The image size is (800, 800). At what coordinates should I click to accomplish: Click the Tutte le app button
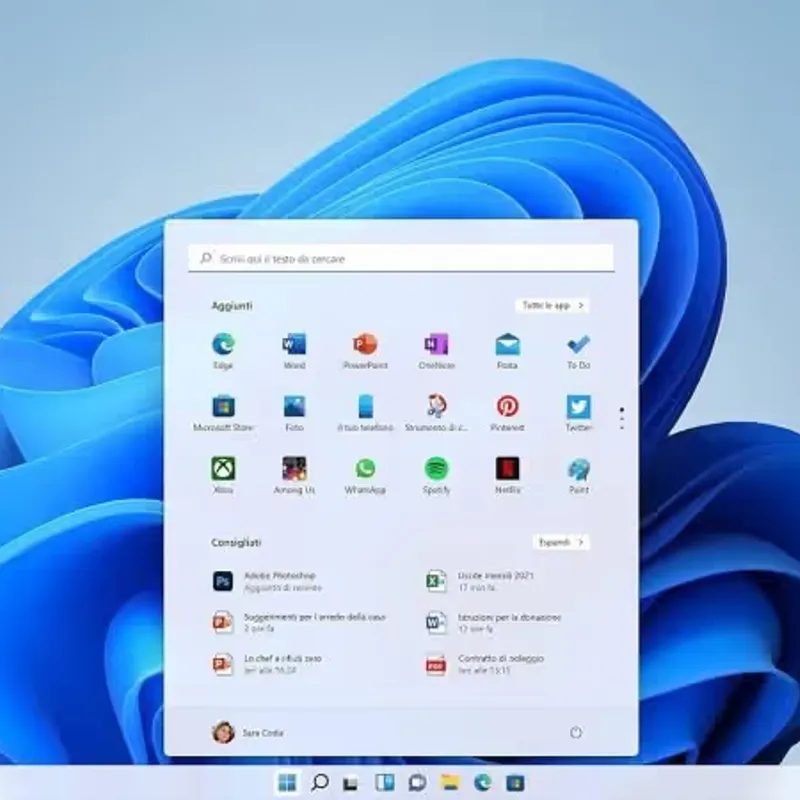tap(553, 305)
